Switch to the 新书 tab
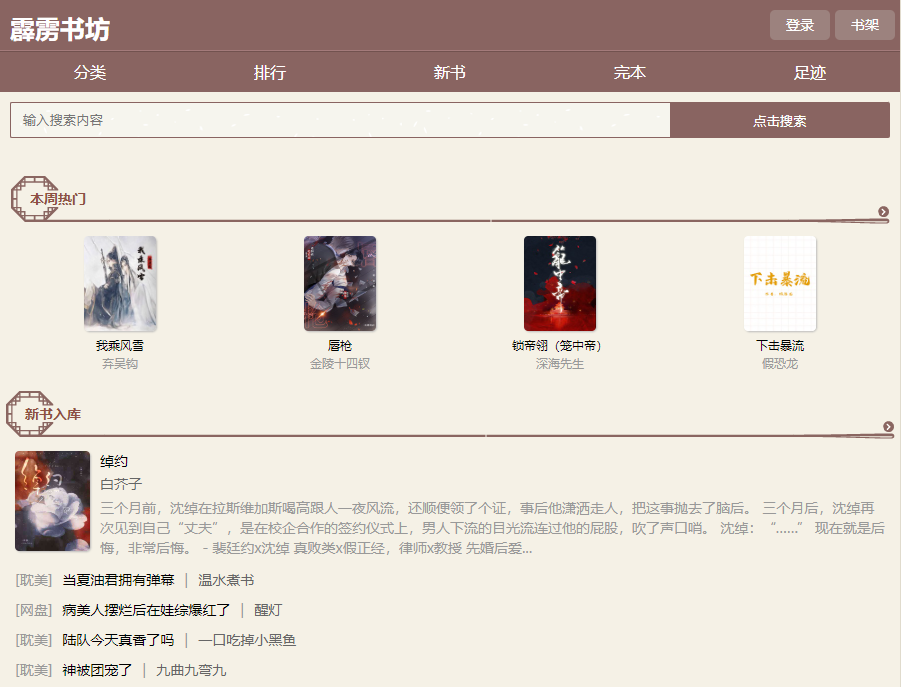The image size is (901, 687). click(449, 72)
